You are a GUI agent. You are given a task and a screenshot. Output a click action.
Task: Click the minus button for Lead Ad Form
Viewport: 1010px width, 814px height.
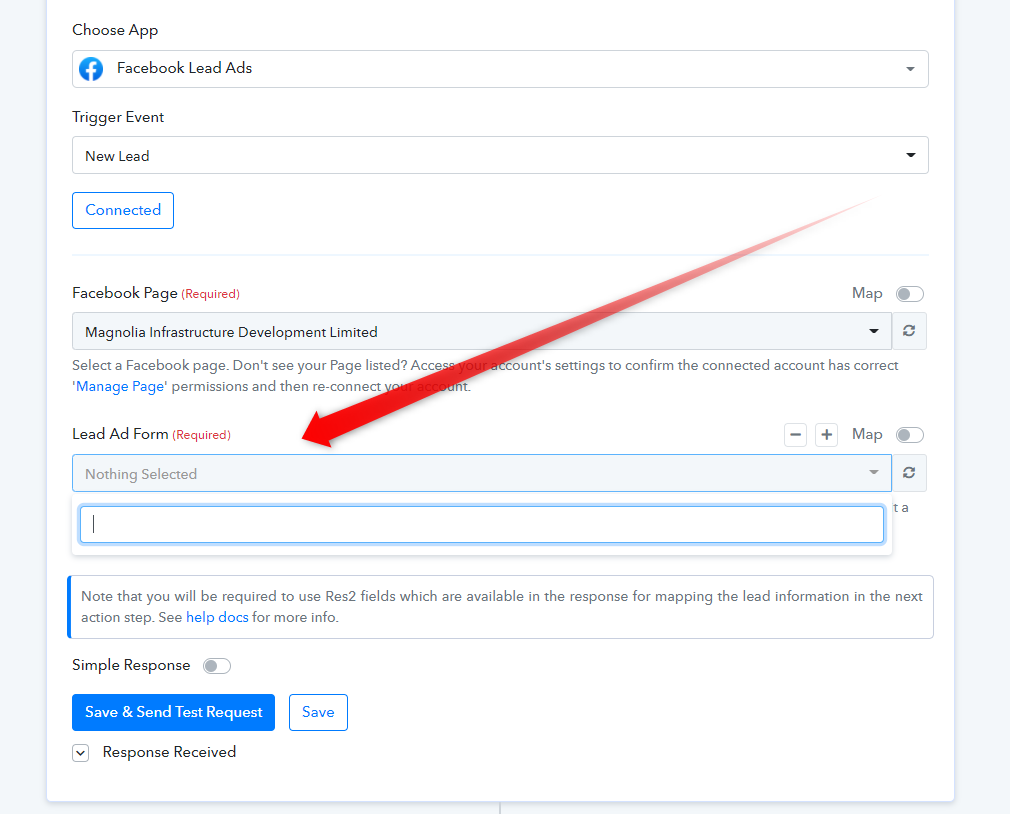coord(796,435)
